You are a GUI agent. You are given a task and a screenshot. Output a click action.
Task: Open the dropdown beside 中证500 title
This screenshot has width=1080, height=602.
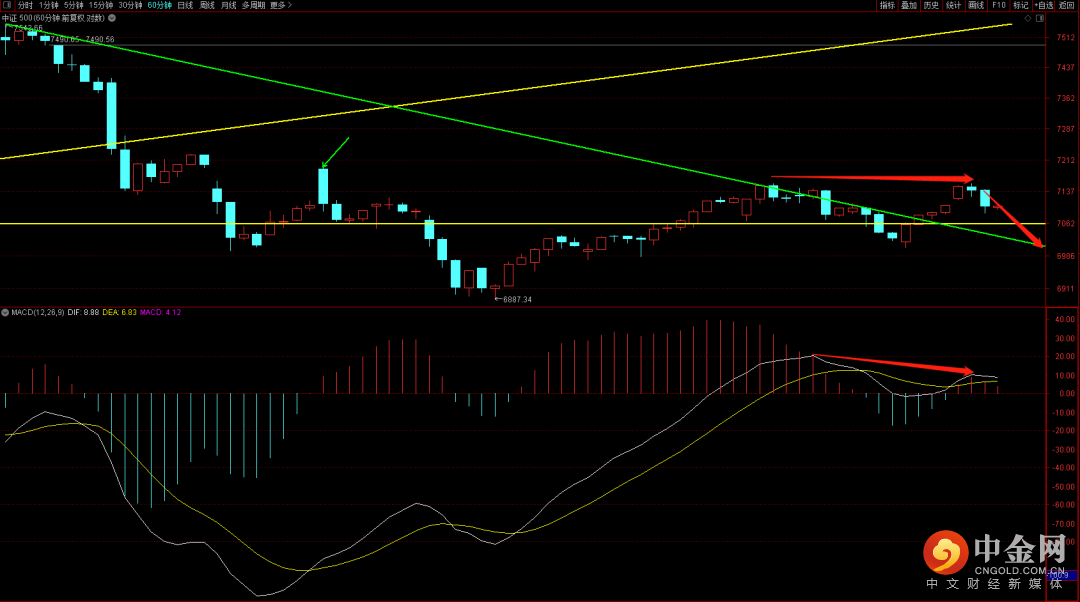pyautogui.click(x=112, y=19)
